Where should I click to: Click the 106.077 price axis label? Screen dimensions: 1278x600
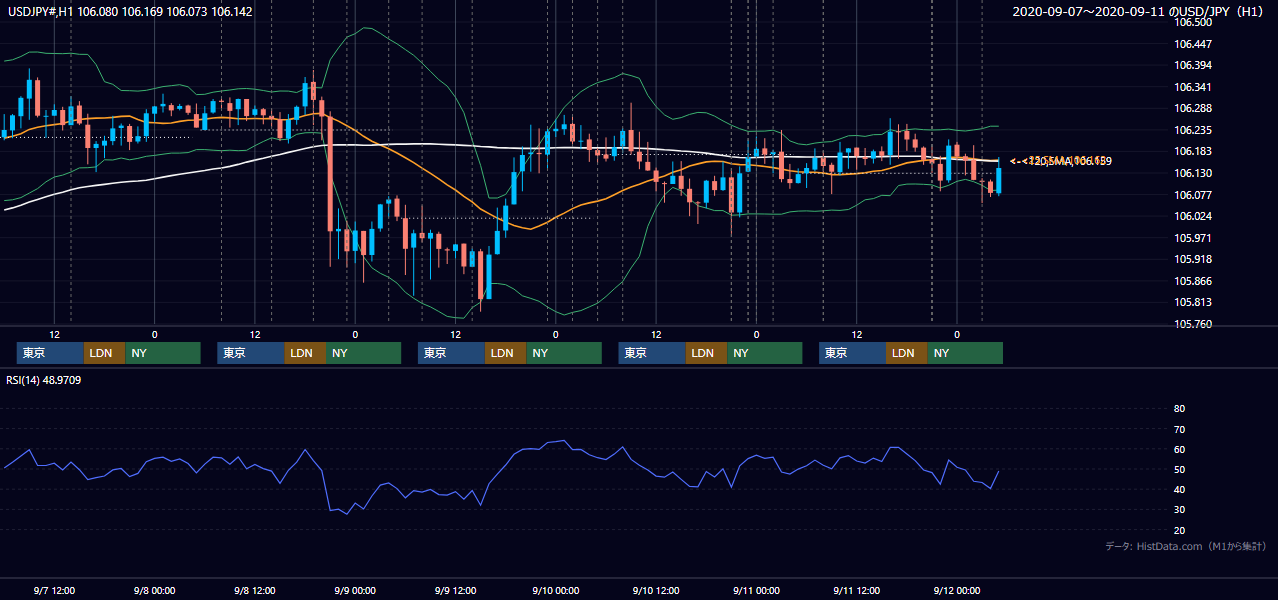point(1194,195)
